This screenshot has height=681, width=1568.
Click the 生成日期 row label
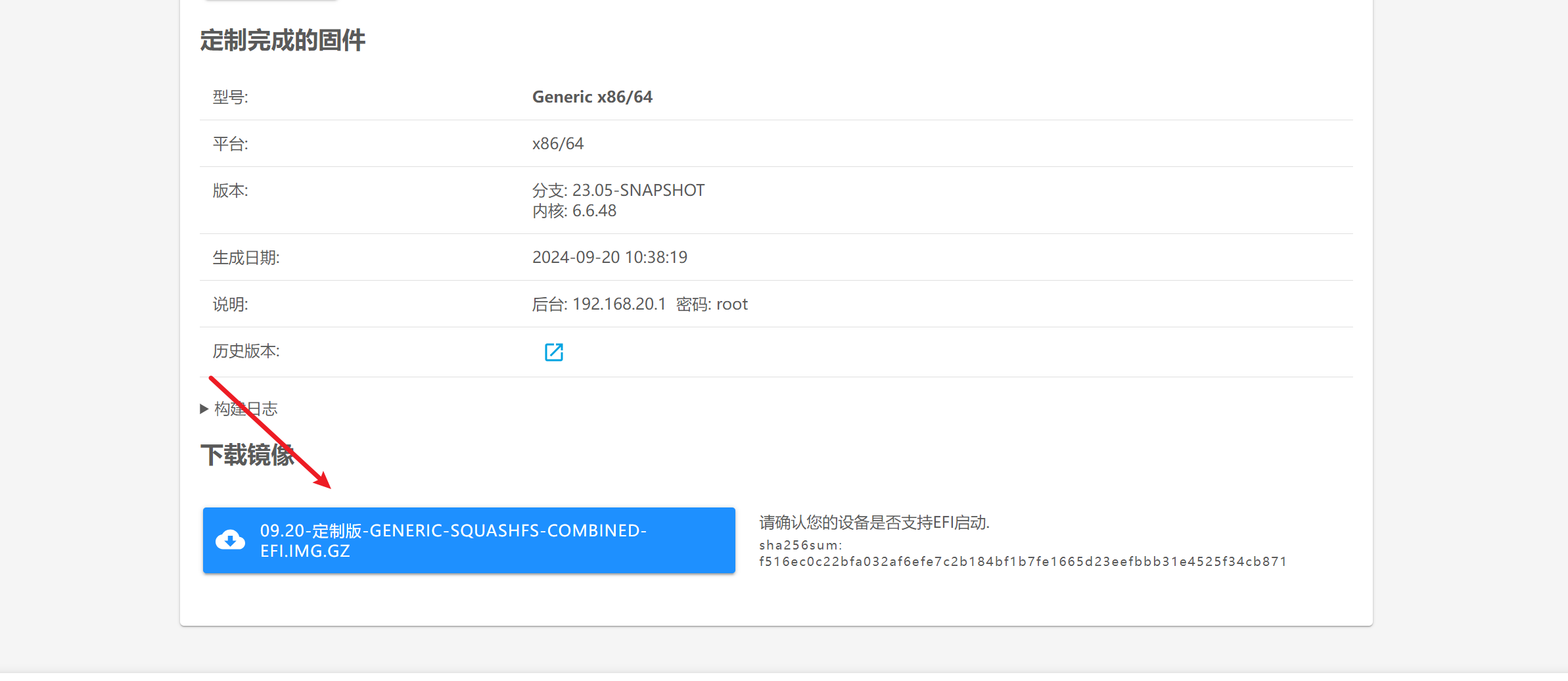pyautogui.click(x=246, y=258)
